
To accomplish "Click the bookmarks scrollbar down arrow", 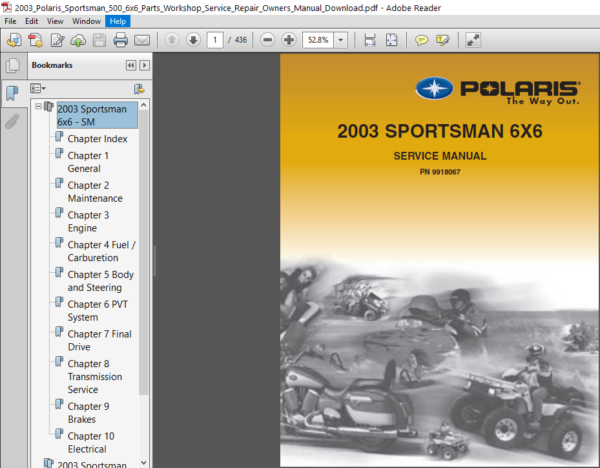I will click(144, 463).
